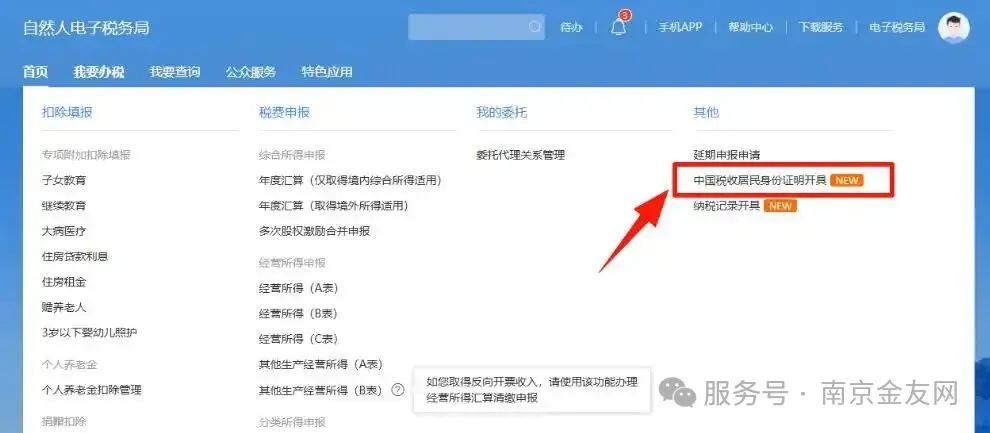Open 手机APP link in header

[x=680, y=27]
